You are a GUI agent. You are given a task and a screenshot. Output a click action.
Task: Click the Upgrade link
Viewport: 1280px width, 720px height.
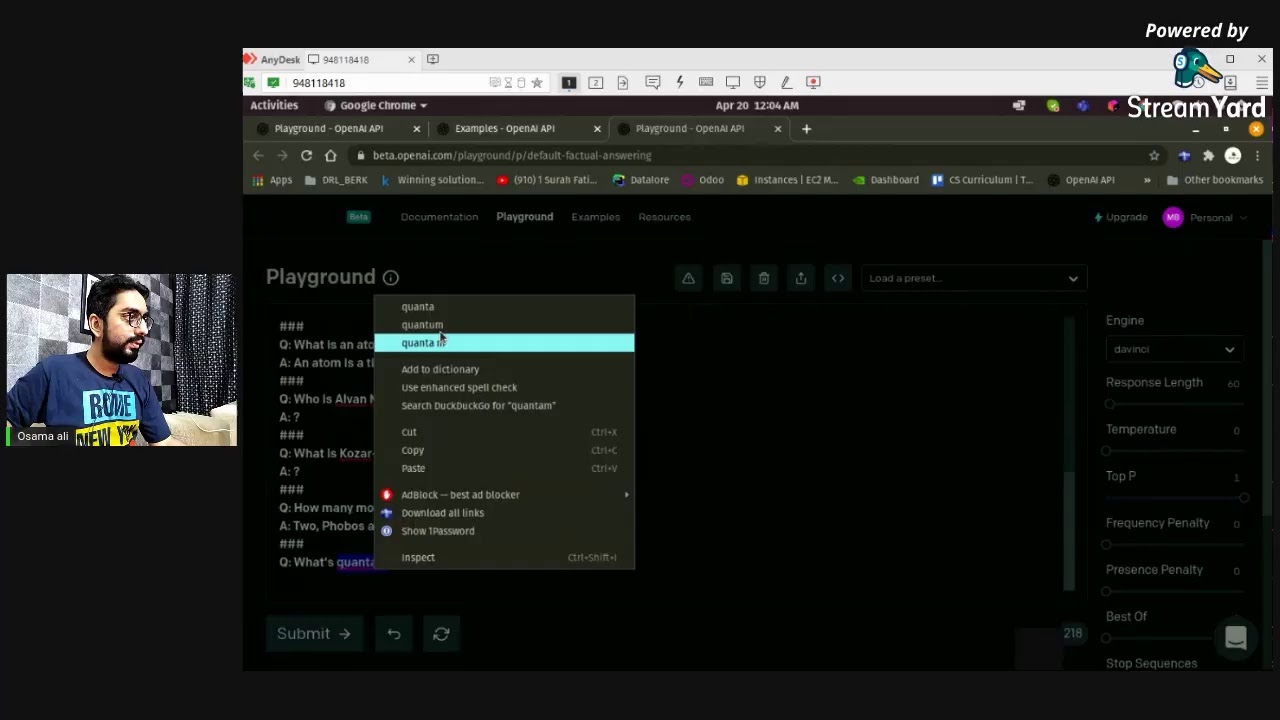[1121, 217]
